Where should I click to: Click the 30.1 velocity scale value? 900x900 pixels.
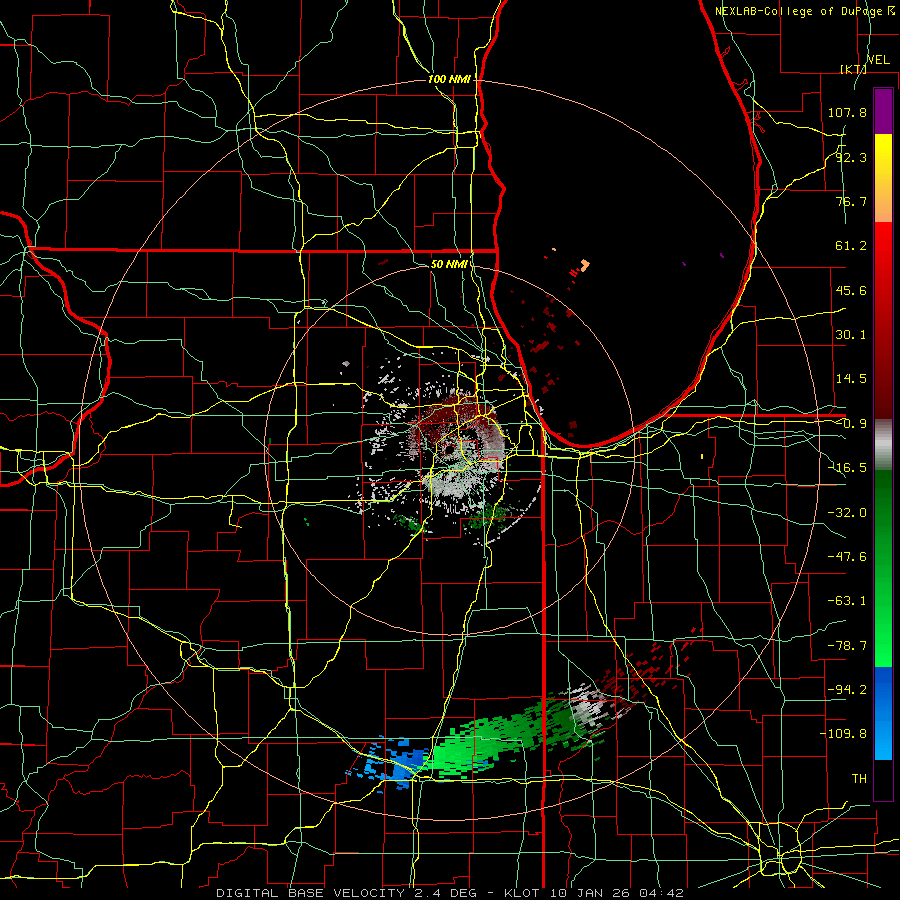(x=851, y=335)
